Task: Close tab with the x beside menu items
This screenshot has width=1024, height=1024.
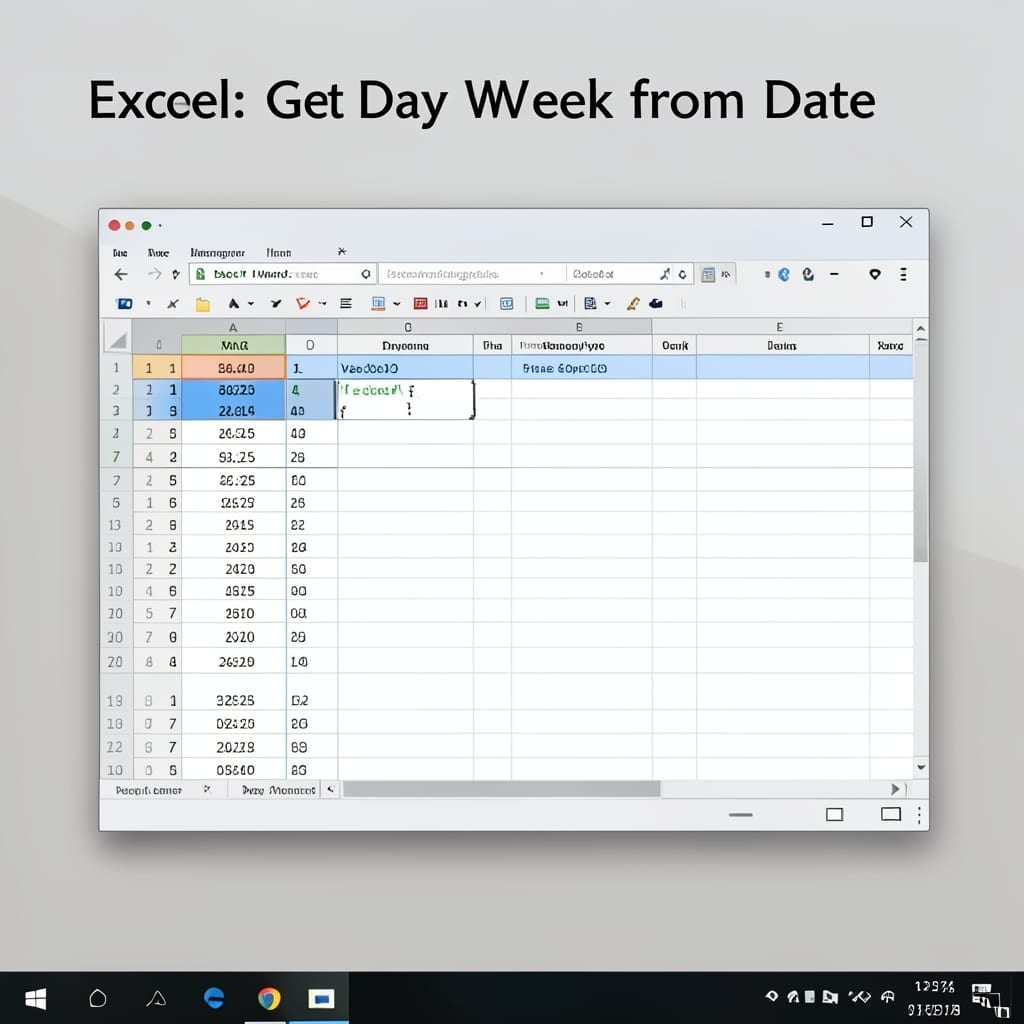Action: (342, 251)
